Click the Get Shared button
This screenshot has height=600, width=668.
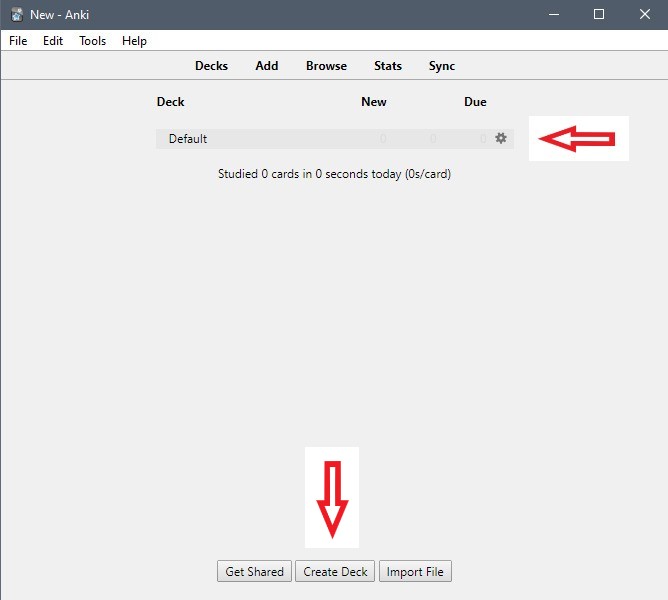coord(254,571)
